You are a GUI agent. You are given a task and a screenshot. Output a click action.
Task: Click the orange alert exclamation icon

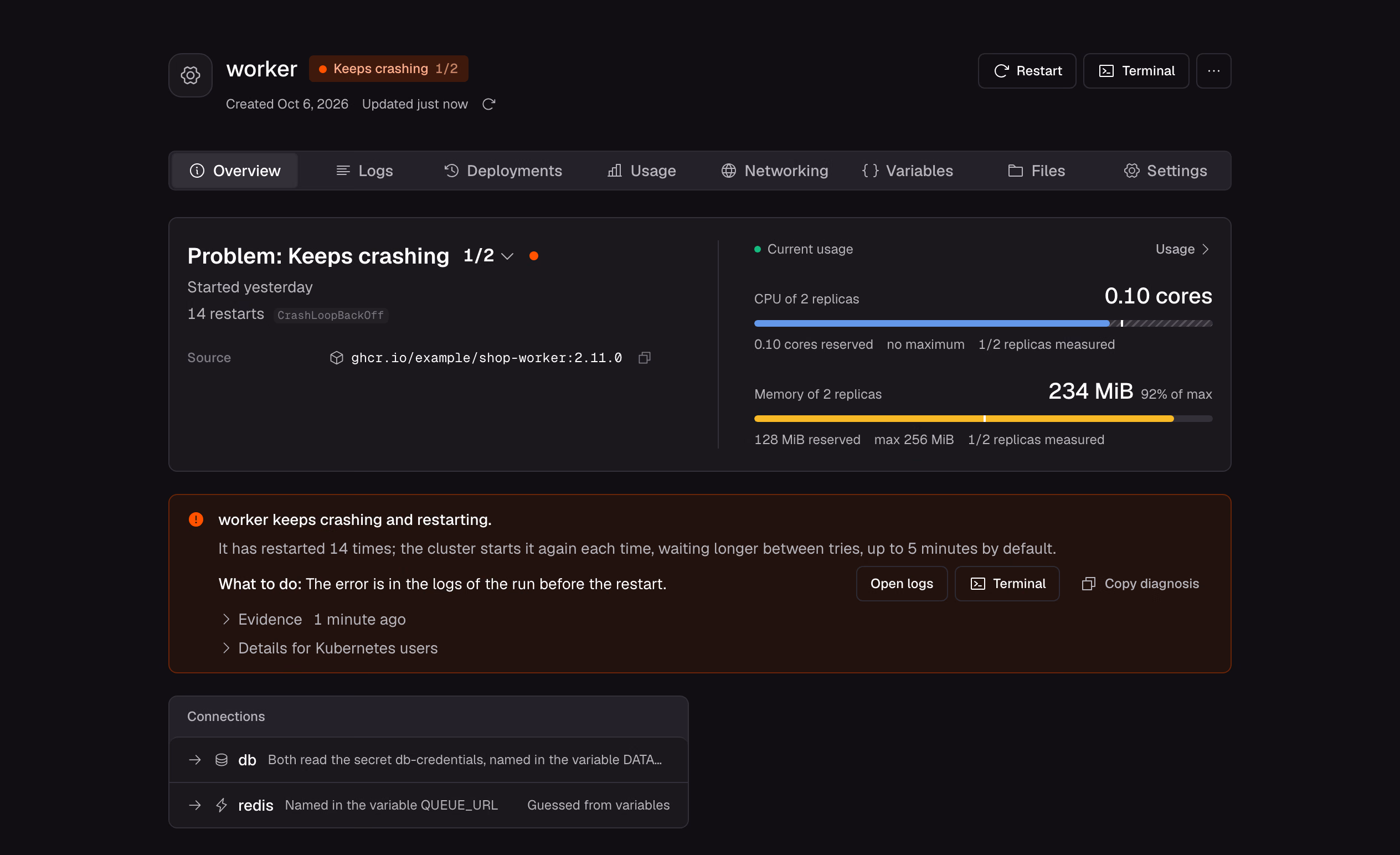(x=196, y=519)
